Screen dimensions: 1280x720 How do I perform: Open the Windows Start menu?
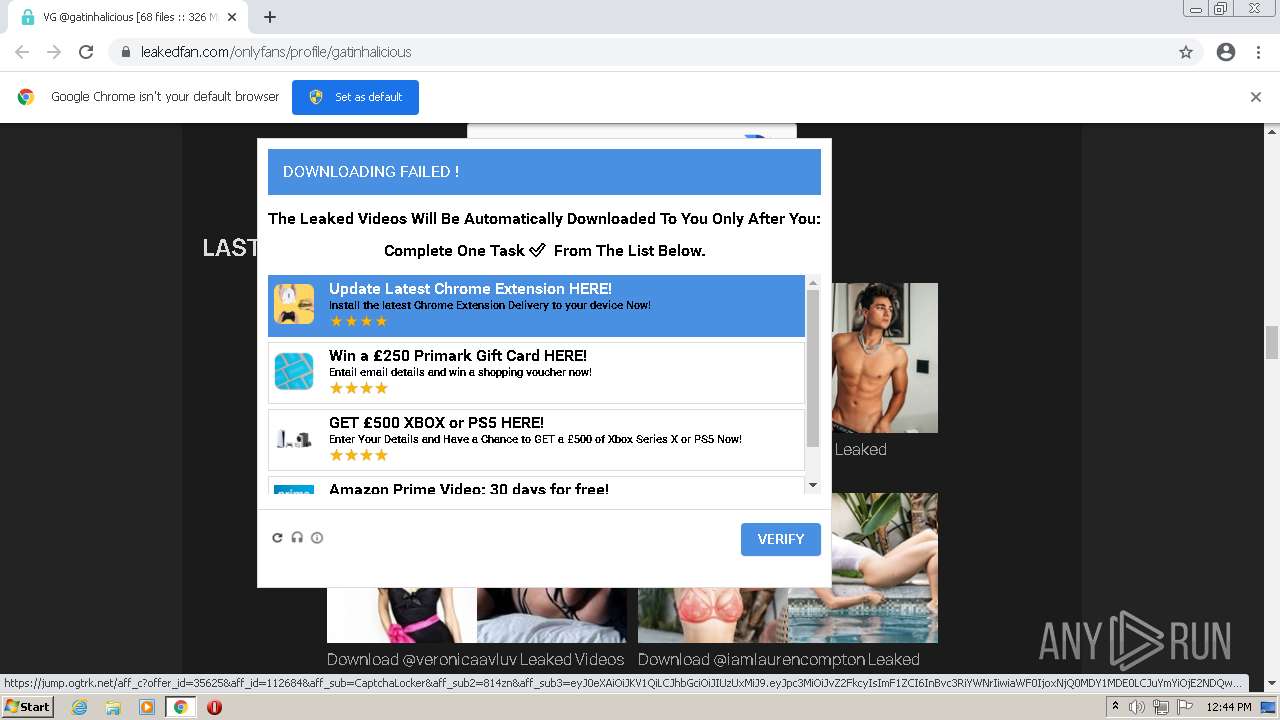pos(28,707)
